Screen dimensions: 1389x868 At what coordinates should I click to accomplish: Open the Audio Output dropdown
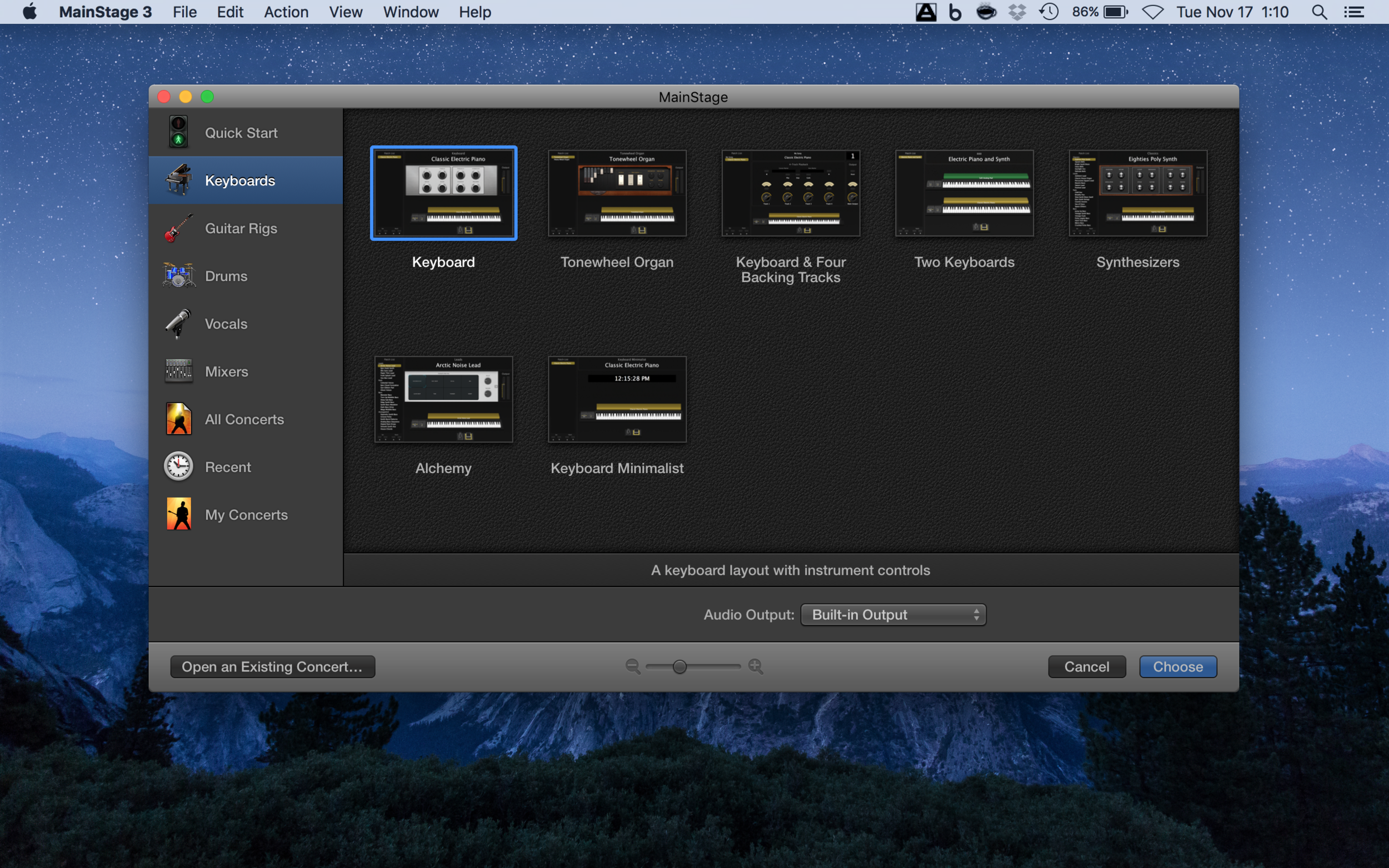[893, 615]
